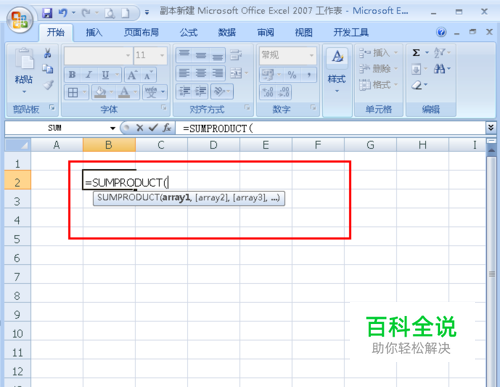Screen dimensions: 500x387
Task: Align text to vertical middle
Action: (x=201, y=55)
